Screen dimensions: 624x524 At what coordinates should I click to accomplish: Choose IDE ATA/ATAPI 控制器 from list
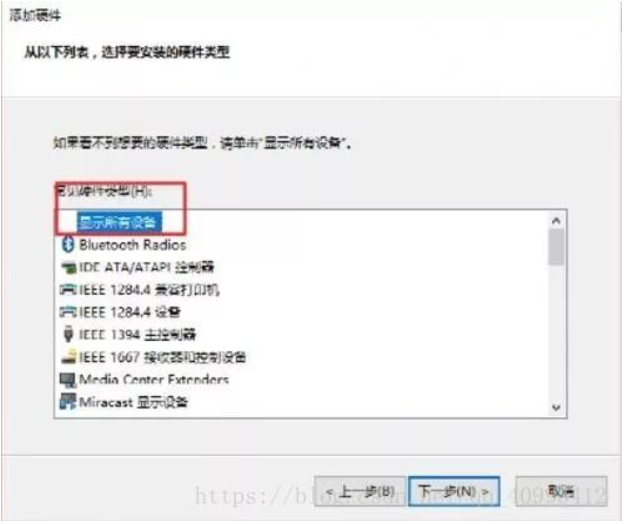tap(146, 267)
